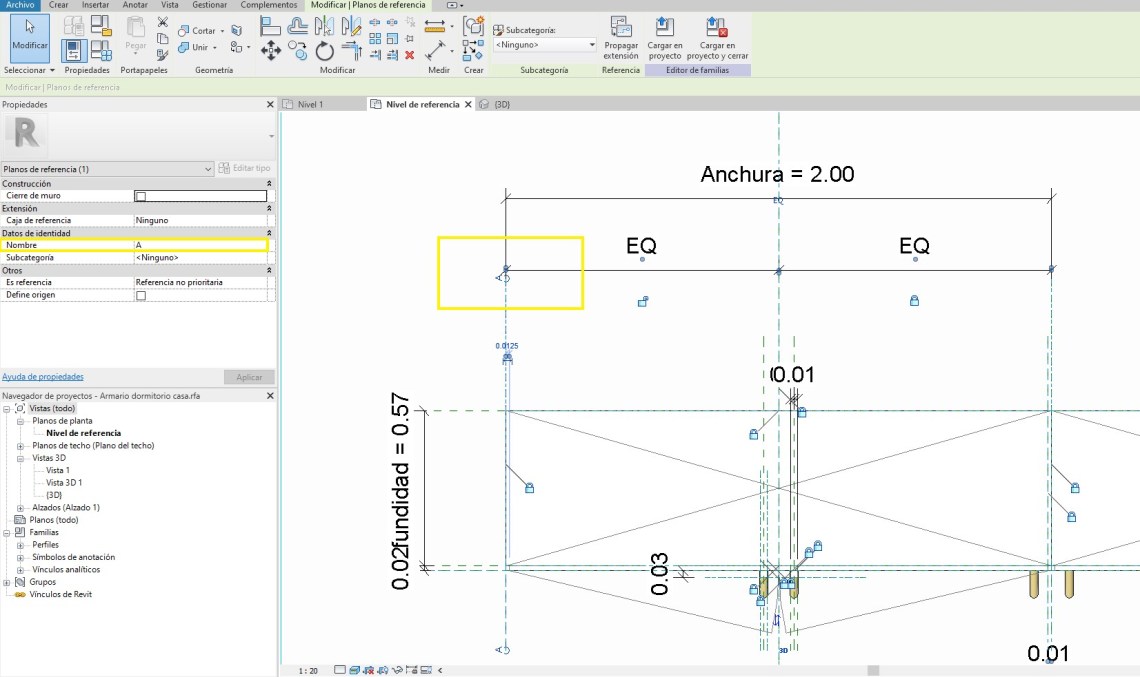1140x677 pixels.
Task: Open the Insertar ribbon tab
Action: coord(96,5)
